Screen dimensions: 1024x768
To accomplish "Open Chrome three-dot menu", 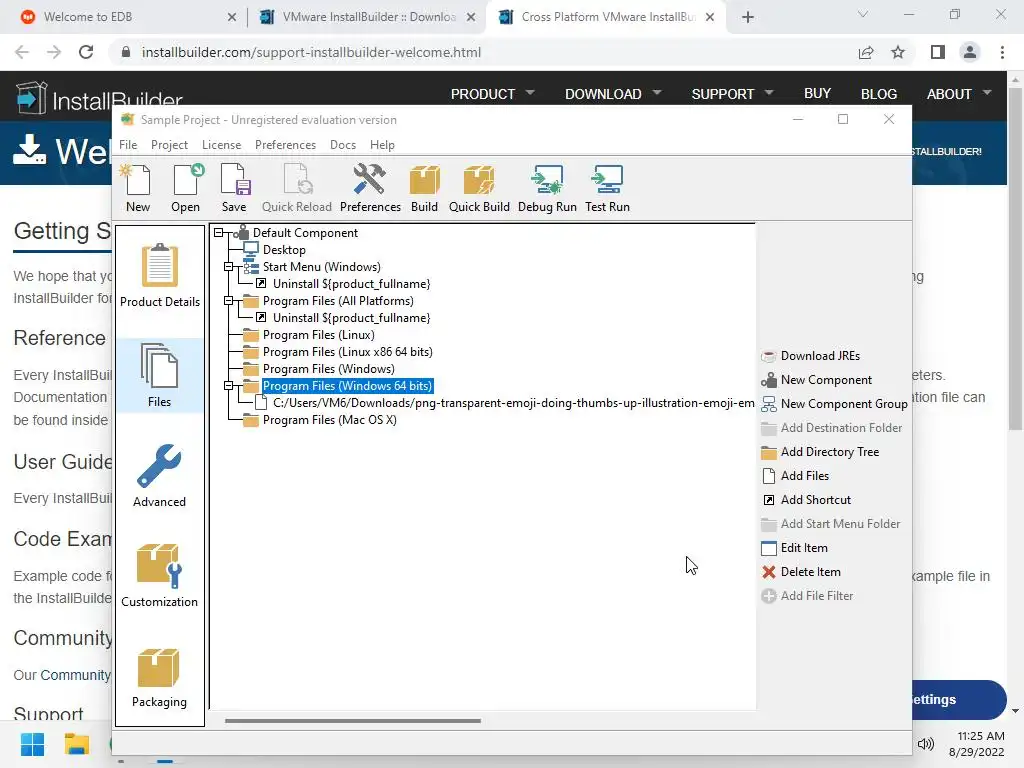I will [1002, 52].
